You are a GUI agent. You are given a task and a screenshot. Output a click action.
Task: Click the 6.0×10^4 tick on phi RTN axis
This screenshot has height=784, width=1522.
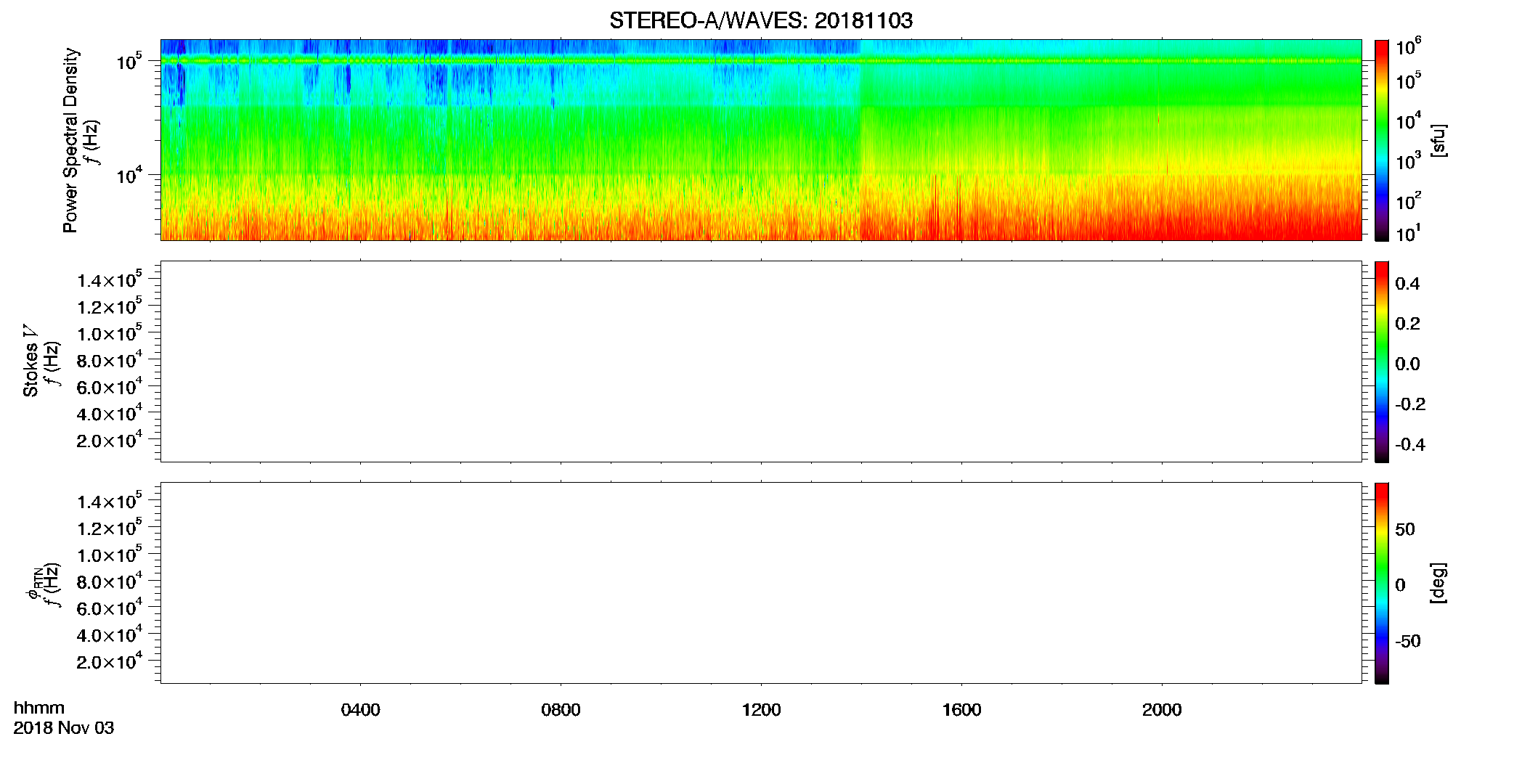tap(109, 608)
